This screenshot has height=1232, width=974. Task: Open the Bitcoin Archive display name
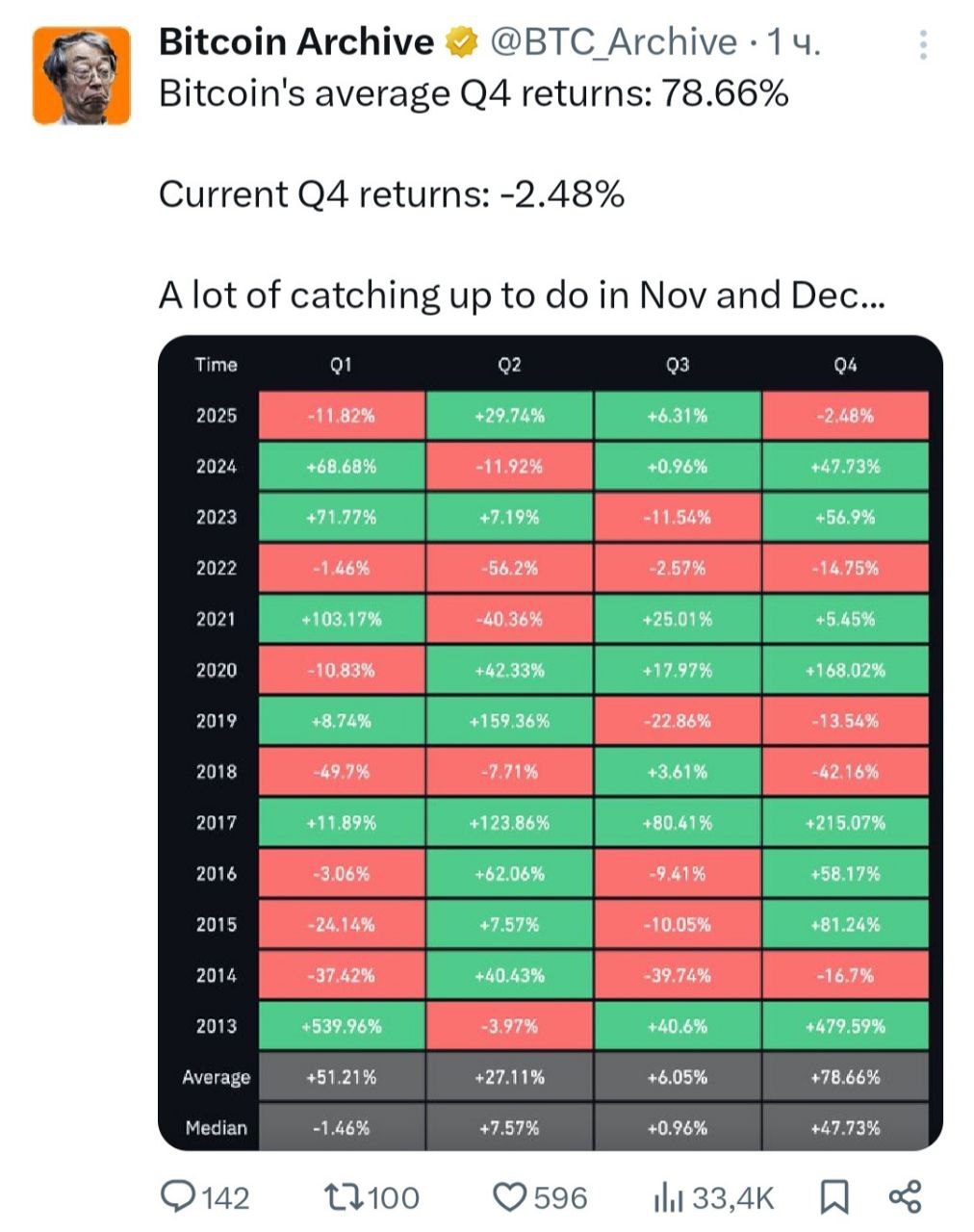[x=295, y=42]
